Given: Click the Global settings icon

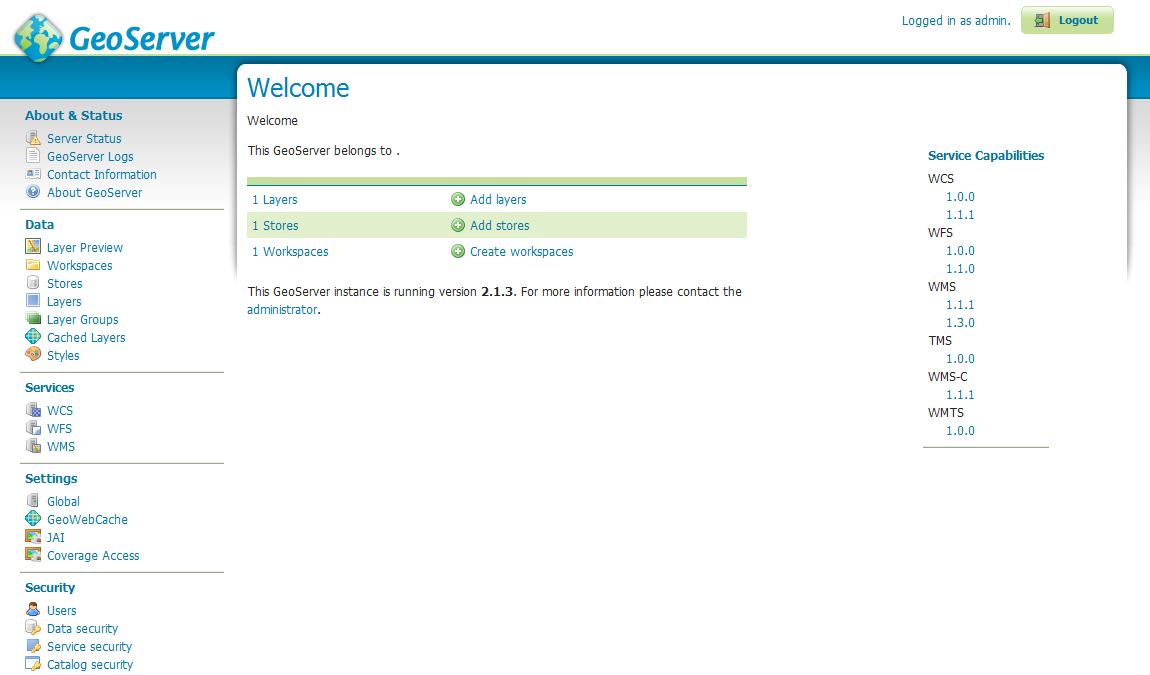Looking at the screenshot, I should pos(33,500).
